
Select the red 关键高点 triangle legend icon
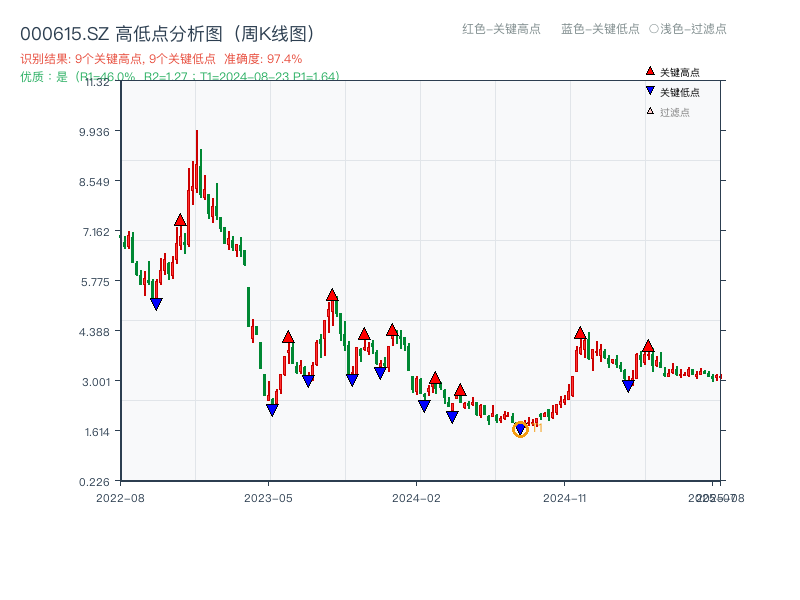pos(650,71)
